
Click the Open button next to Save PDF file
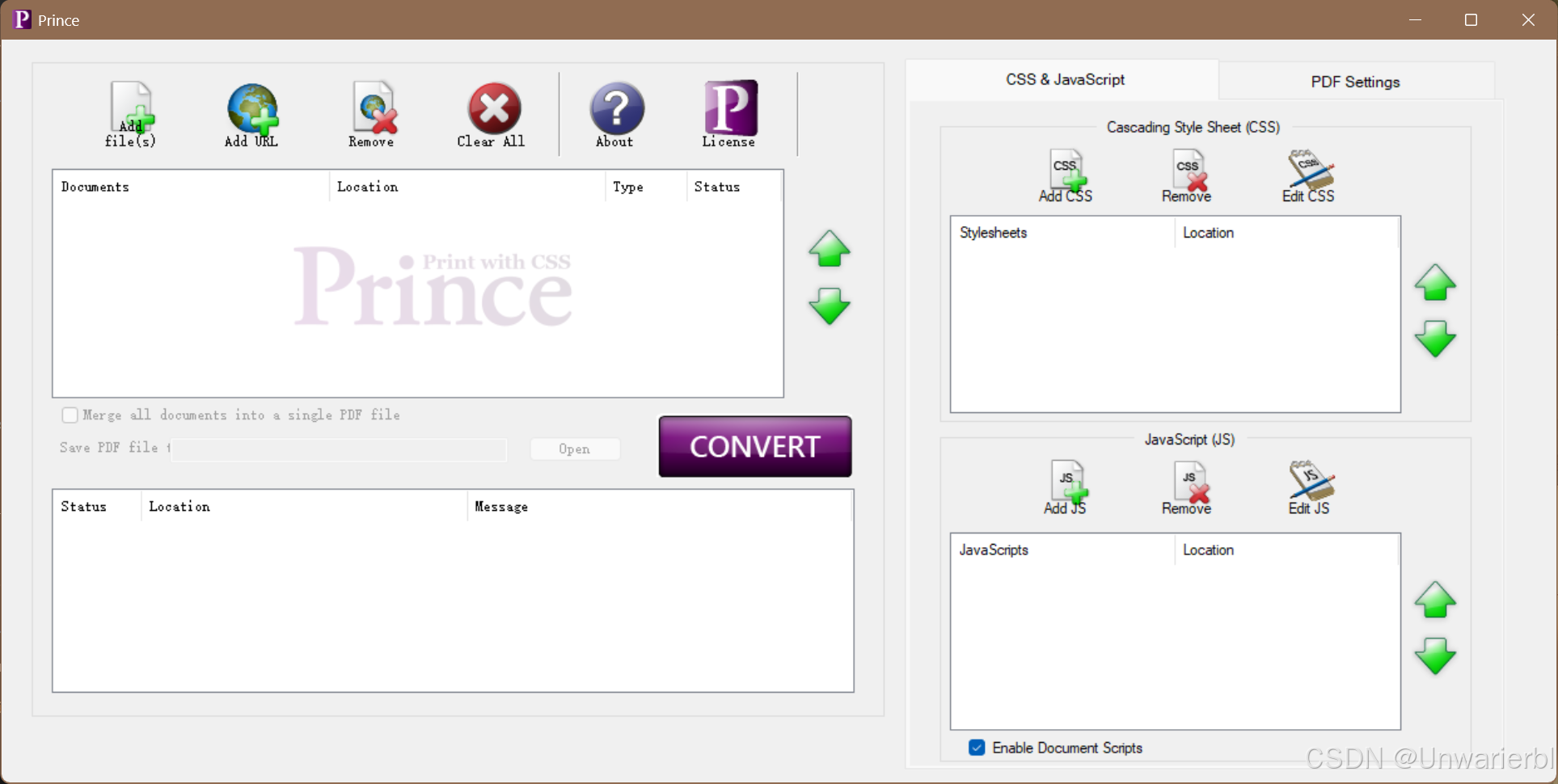tap(575, 449)
